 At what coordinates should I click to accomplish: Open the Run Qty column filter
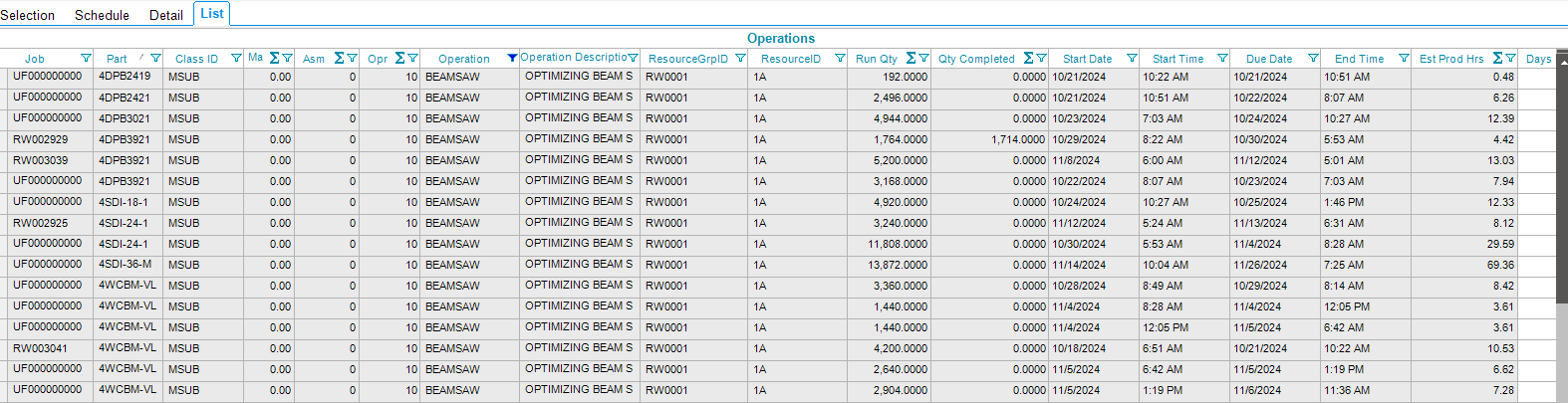(923, 59)
